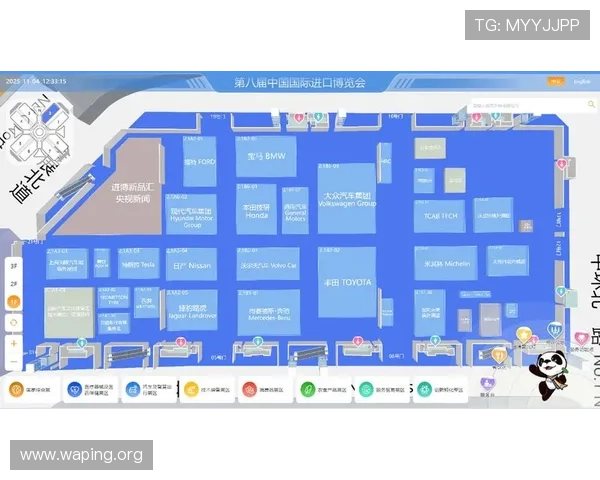Select the Toyota booth on the map
The width and height of the screenshot is (600, 480).
(x=346, y=283)
